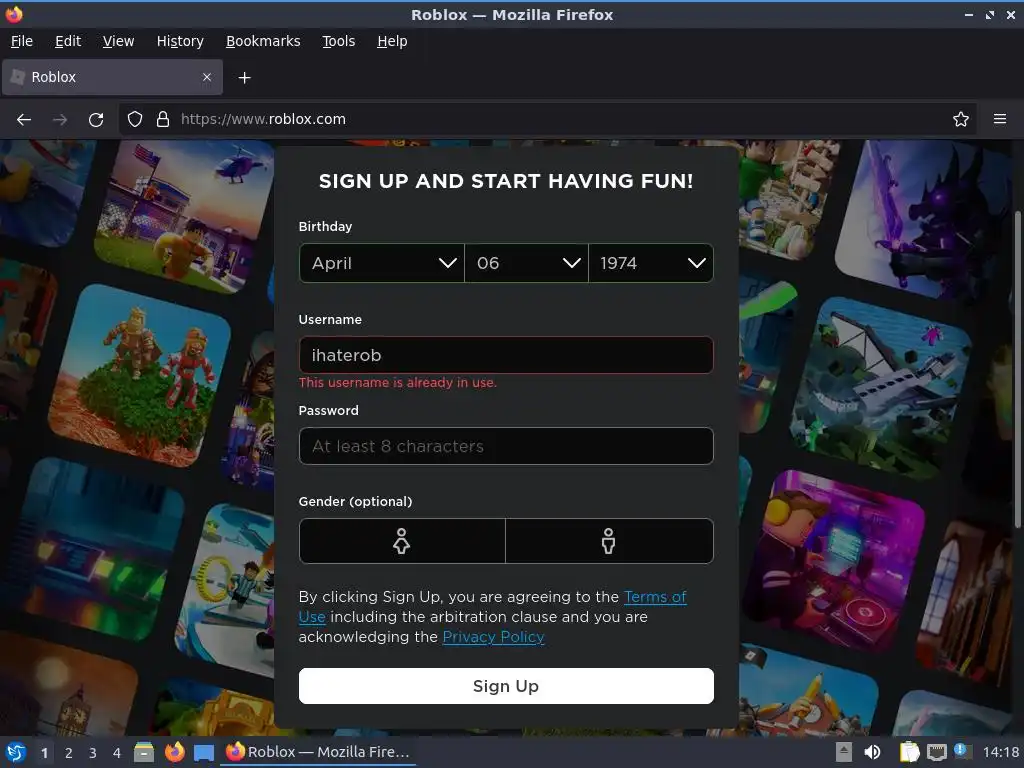Screen dimensions: 1024x768
Task: Show site security lock information
Action: [x=163, y=120]
